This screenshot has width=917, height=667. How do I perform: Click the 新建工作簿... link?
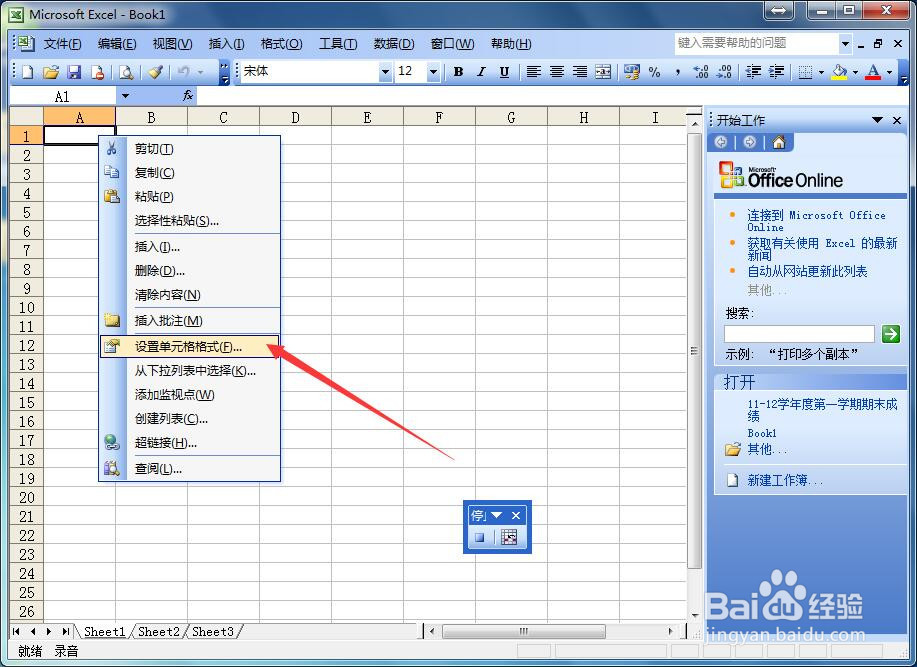(785, 481)
